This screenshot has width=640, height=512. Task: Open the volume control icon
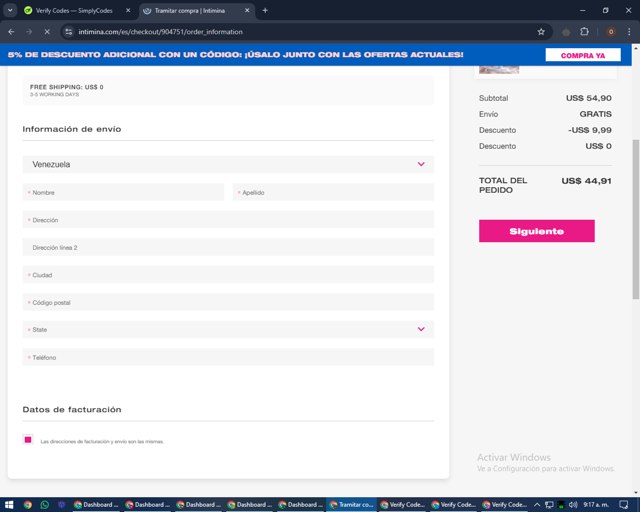tap(573, 505)
